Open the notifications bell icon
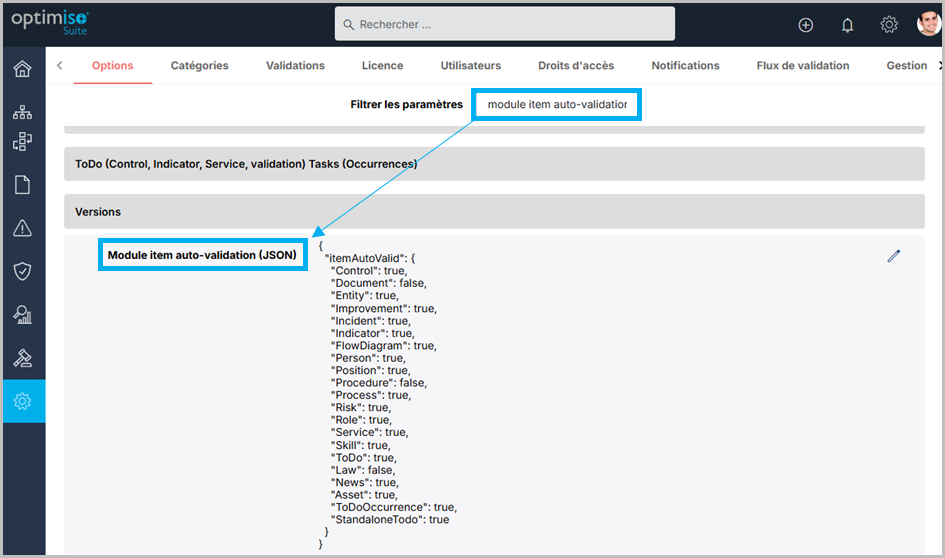The width and height of the screenshot is (945, 558). tap(847, 25)
